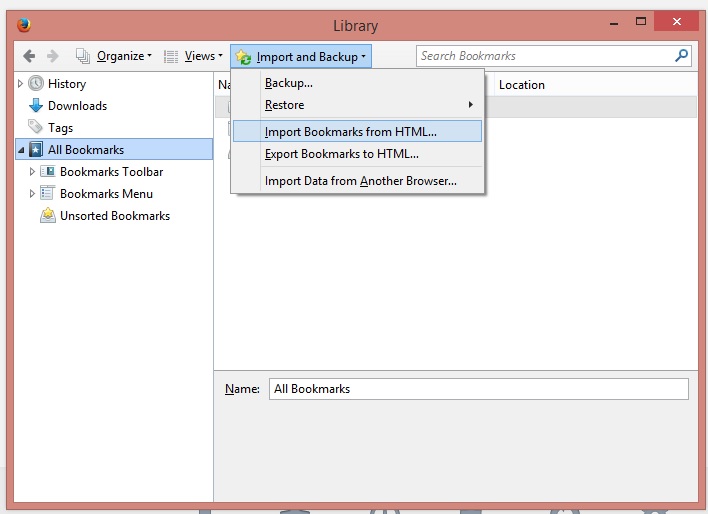The height and width of the screenshot is (514, 708).
Task: Click the Downloads blue arrow icon
Action: point(36,105)
